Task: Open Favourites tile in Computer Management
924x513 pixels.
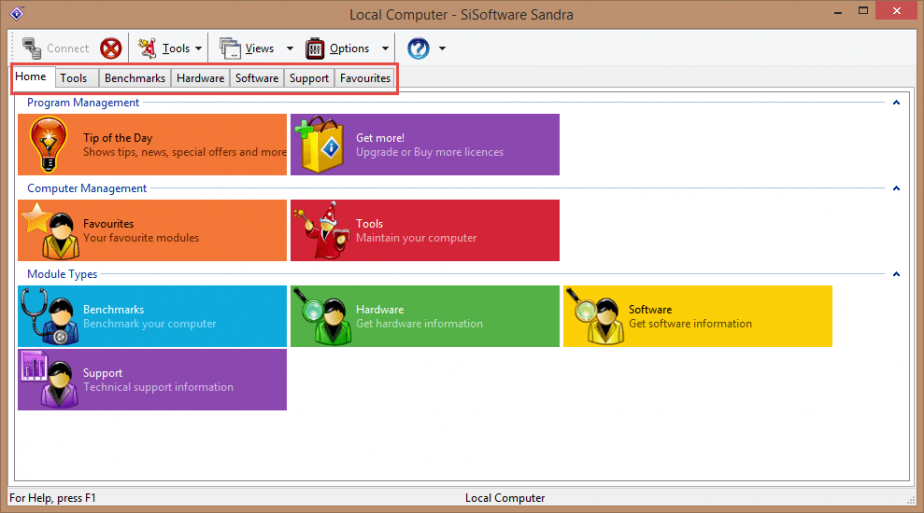Action: point(152,230)
